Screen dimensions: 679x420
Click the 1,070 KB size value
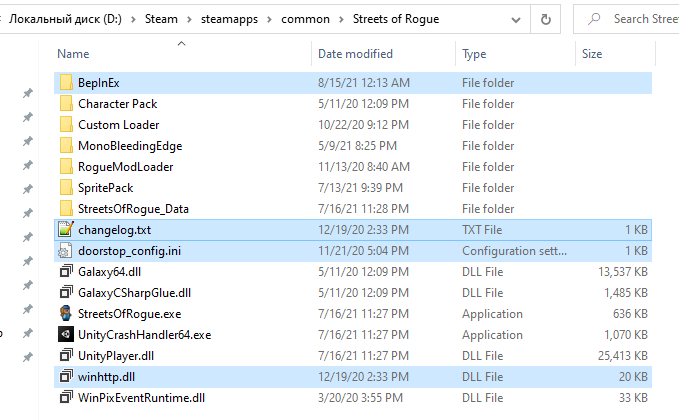coord(626,335)
